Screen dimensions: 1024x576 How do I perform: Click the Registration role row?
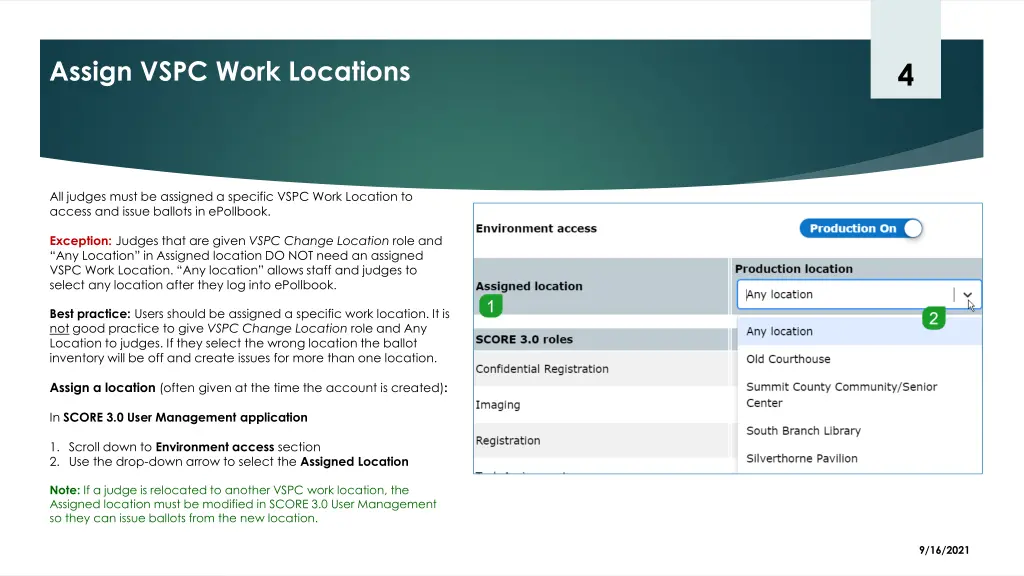point(508,441)
